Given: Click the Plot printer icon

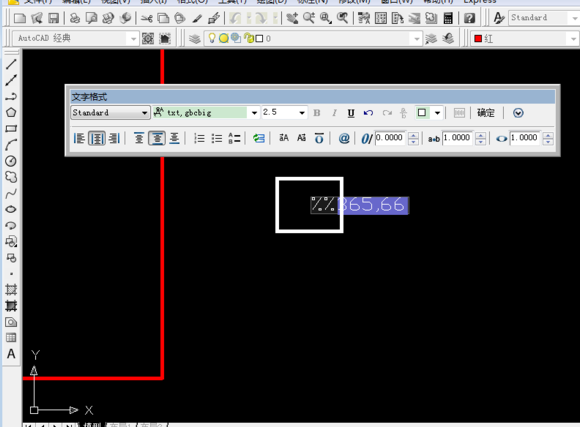Looking at the screenshot, I should [x=75, y=18].
